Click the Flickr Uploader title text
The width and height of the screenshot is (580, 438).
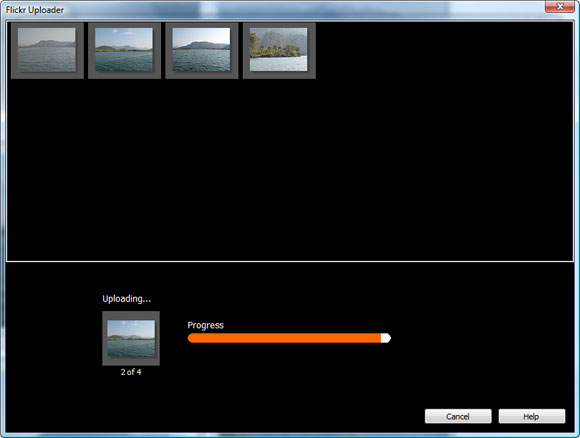pos(35,10)
